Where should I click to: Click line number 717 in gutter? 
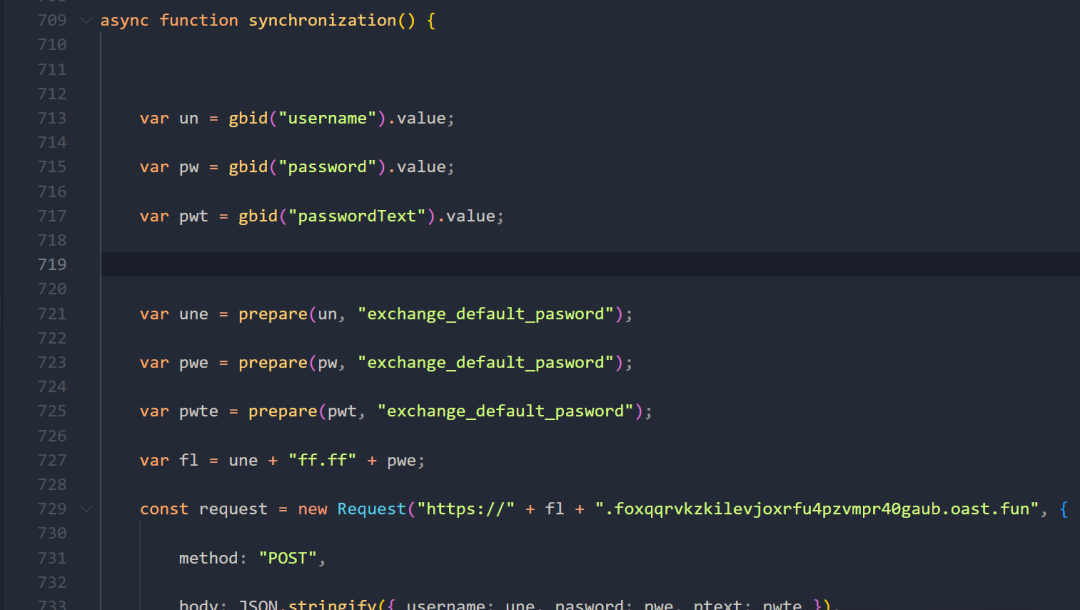(52, 216)
